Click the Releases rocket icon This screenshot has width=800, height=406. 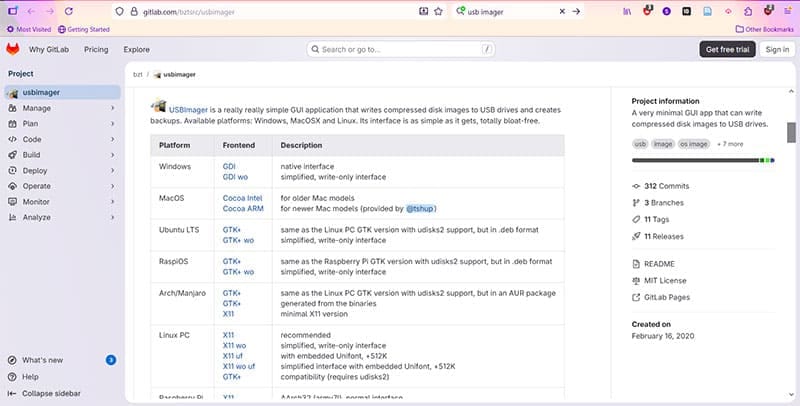637,236
